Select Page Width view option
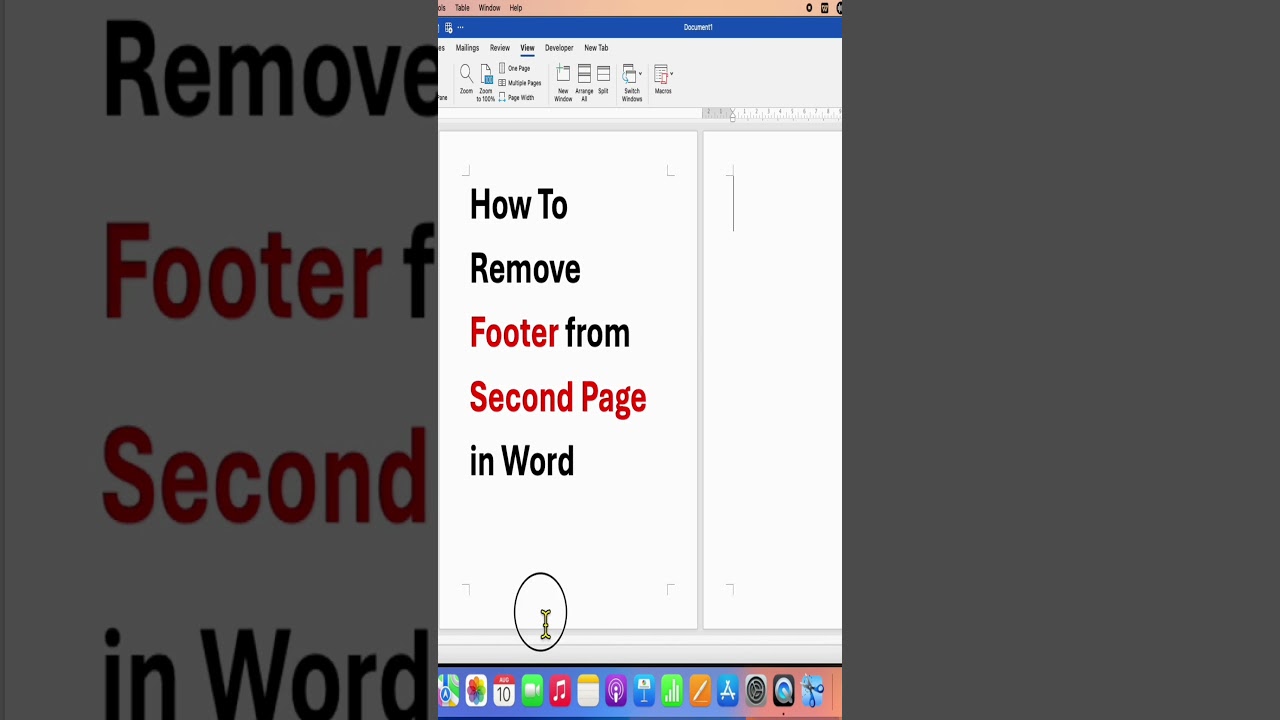Viewport: 1280px width, 720px height. click(x=516, y=97)
